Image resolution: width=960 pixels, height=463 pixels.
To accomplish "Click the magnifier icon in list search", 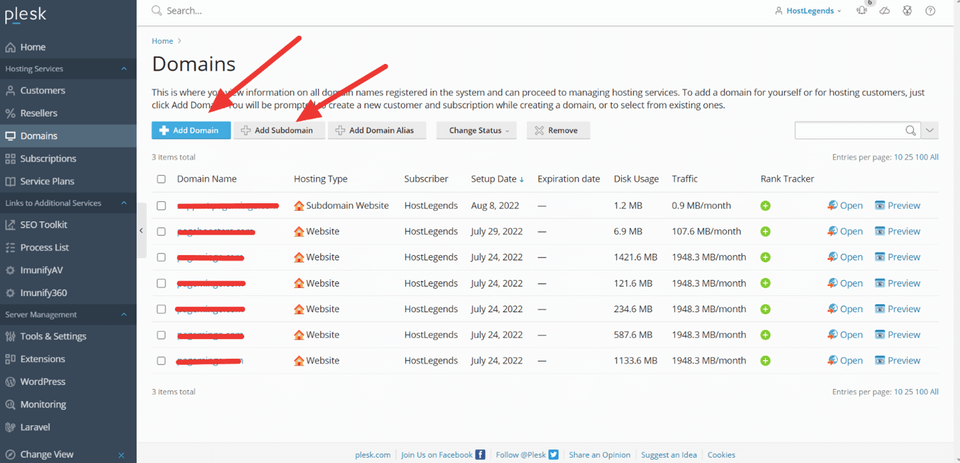I will (910, 130).
